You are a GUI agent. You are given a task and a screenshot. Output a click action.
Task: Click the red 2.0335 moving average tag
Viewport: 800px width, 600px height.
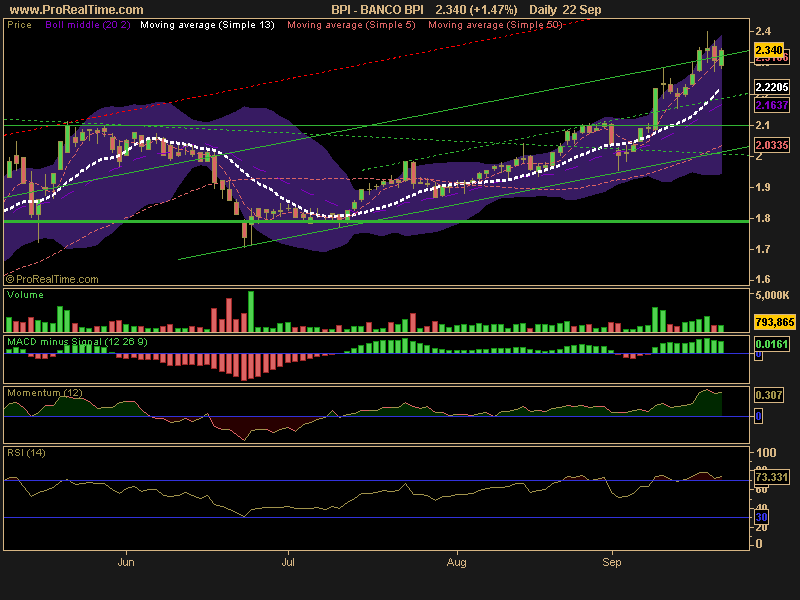coord(772,145)
